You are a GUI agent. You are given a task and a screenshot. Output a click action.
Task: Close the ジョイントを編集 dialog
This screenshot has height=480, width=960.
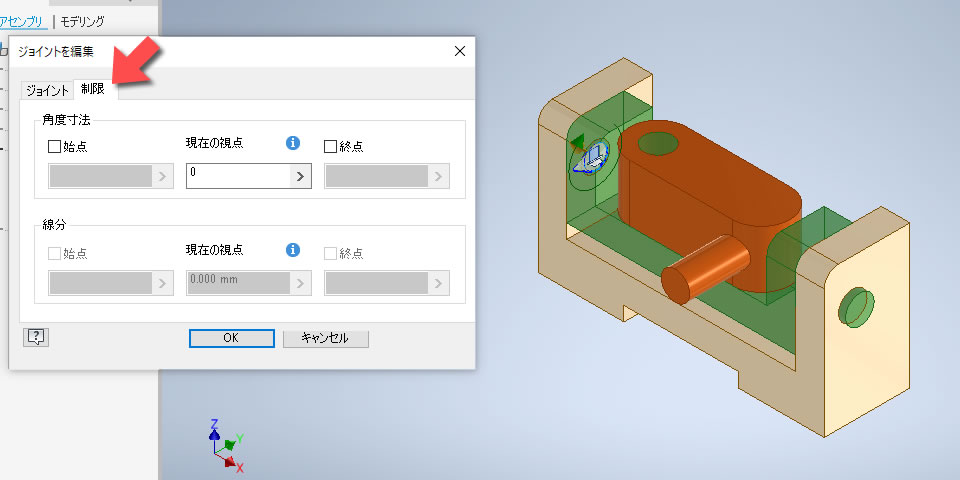[x=460, y=51]
